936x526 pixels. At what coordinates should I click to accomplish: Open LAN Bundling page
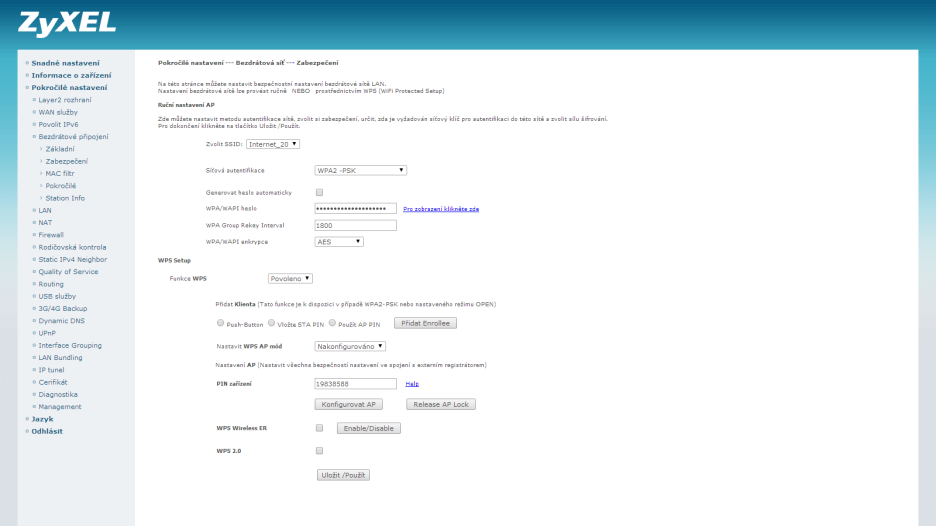[x=60, y=358]
